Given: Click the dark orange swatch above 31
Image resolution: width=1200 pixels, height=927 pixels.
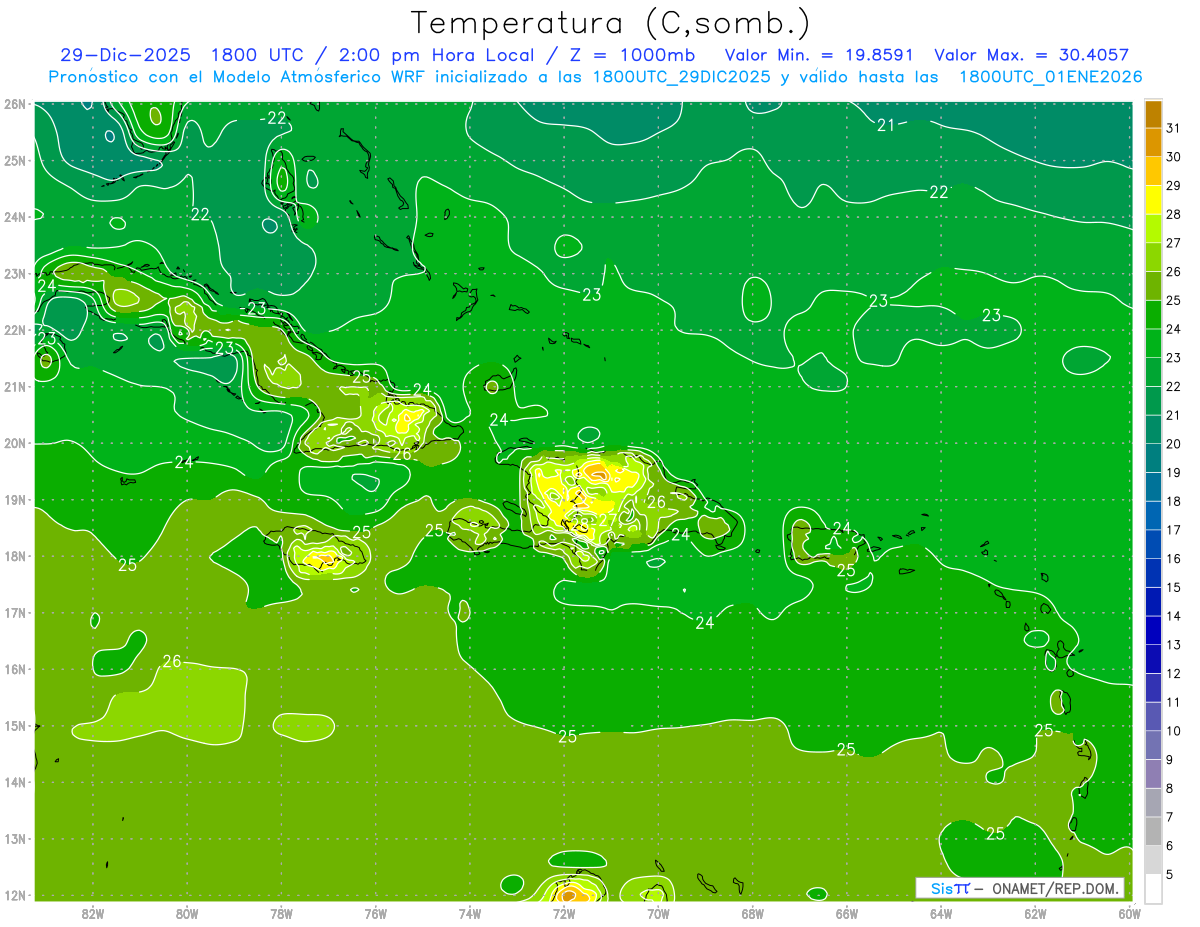Looking at the screenshot, I should coord(1153,114).
